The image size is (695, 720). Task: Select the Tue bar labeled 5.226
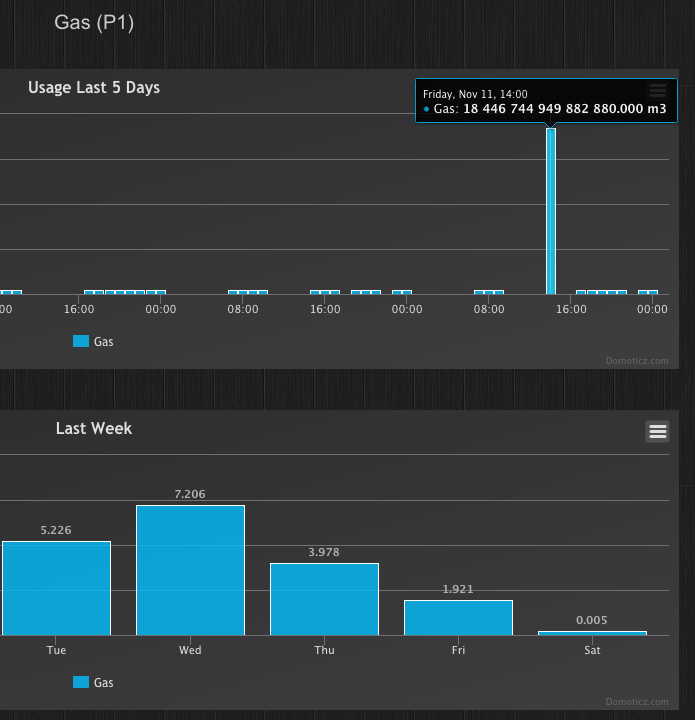(x=56, y=588)
